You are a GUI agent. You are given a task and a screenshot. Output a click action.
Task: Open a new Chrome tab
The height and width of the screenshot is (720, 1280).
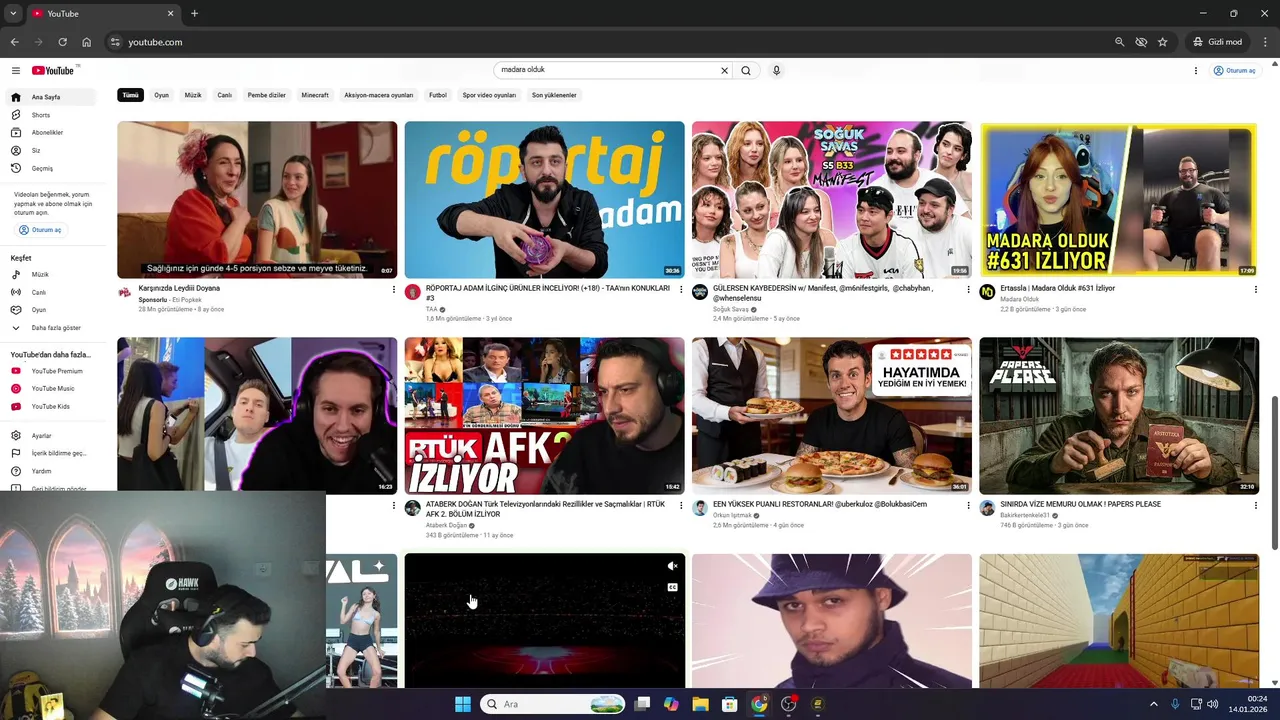(x=194, y=13)
